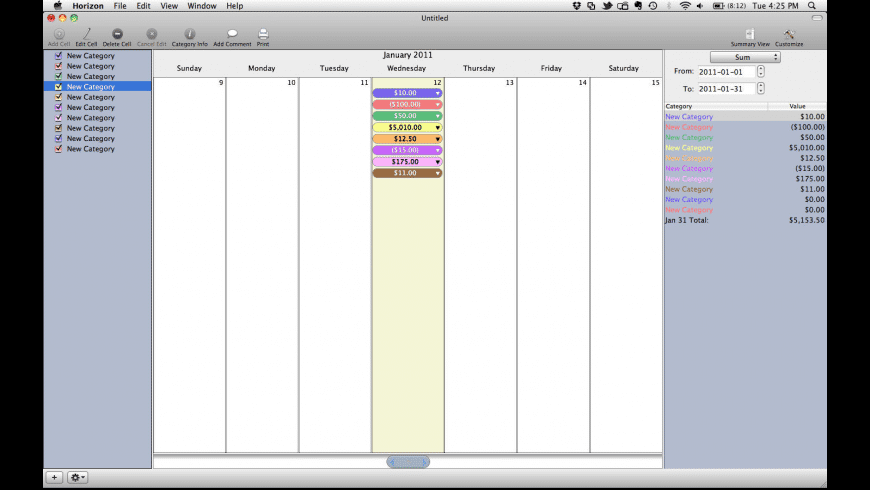
Task: Click the Print icon
Action: (x=263, y=34)
